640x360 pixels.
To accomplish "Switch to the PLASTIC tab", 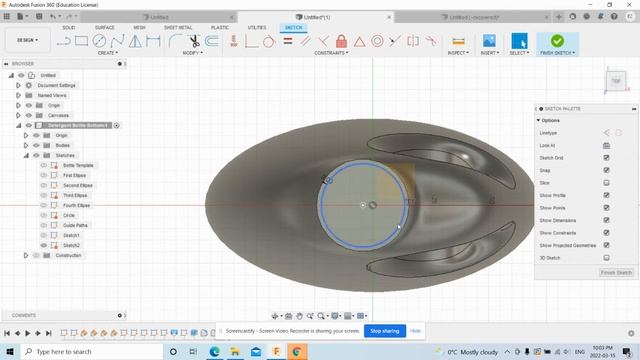I will click(x=220, y=27).
